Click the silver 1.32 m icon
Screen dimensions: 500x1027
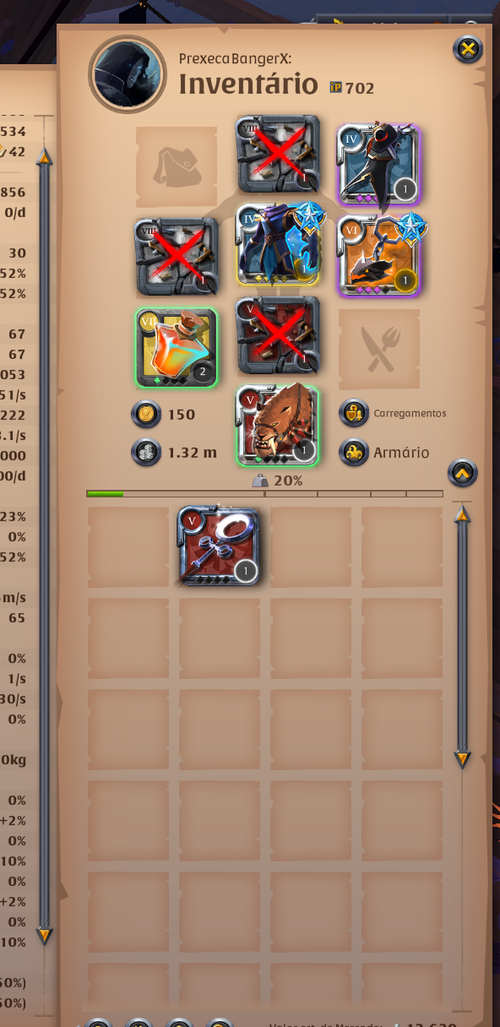click(145, 453)
